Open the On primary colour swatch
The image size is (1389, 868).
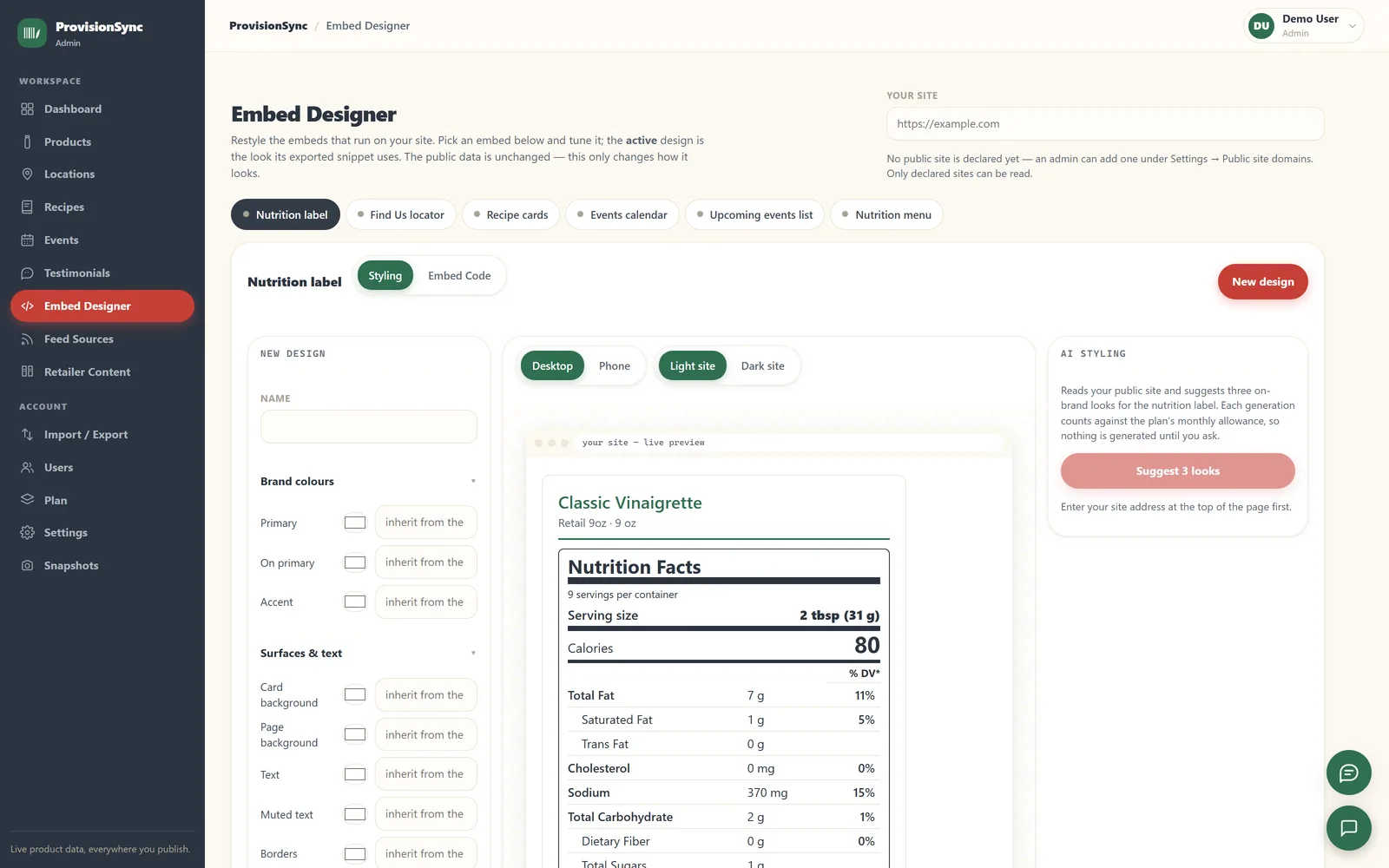click(x=355, y=562)
